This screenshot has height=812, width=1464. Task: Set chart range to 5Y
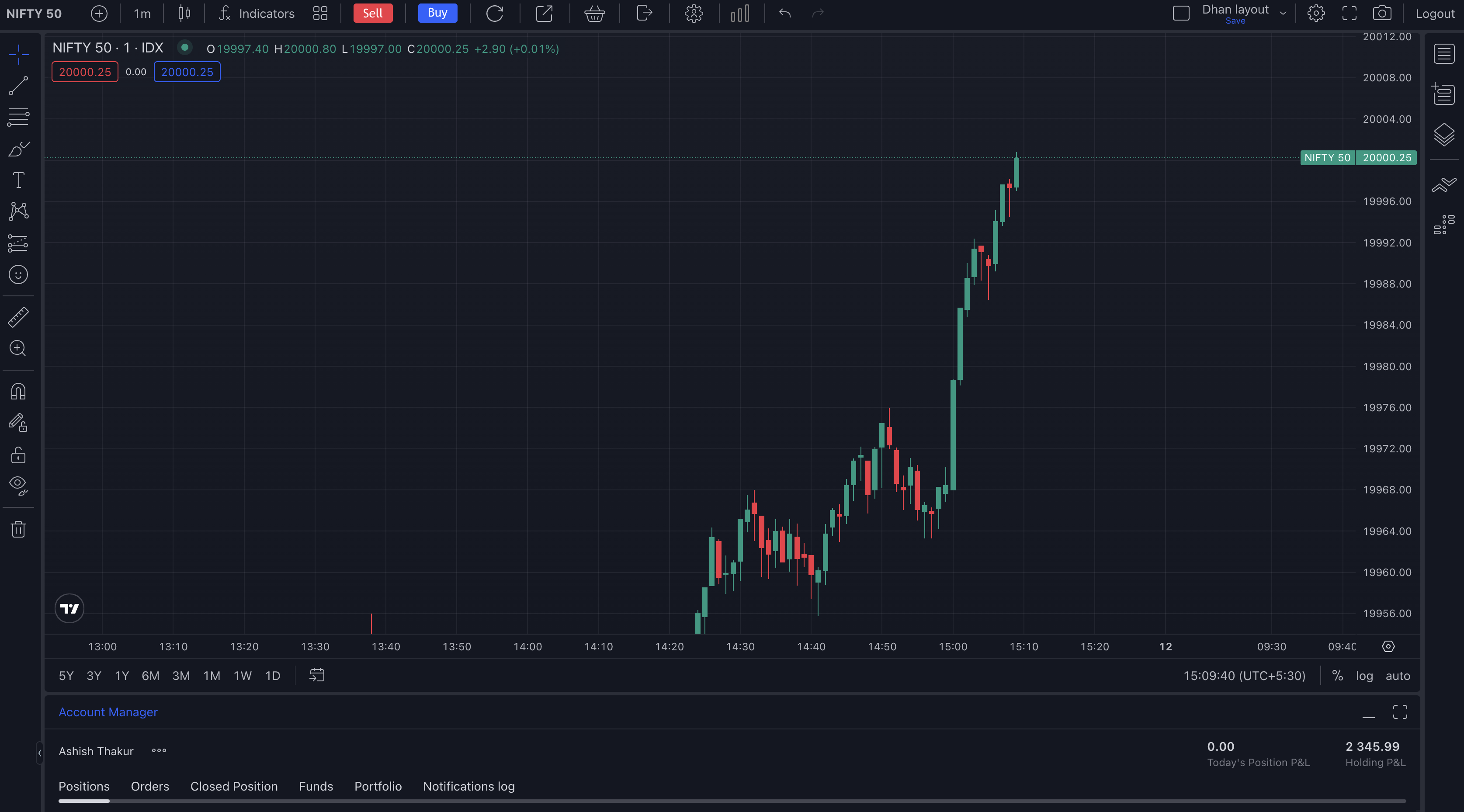click(x=66, y=676)
